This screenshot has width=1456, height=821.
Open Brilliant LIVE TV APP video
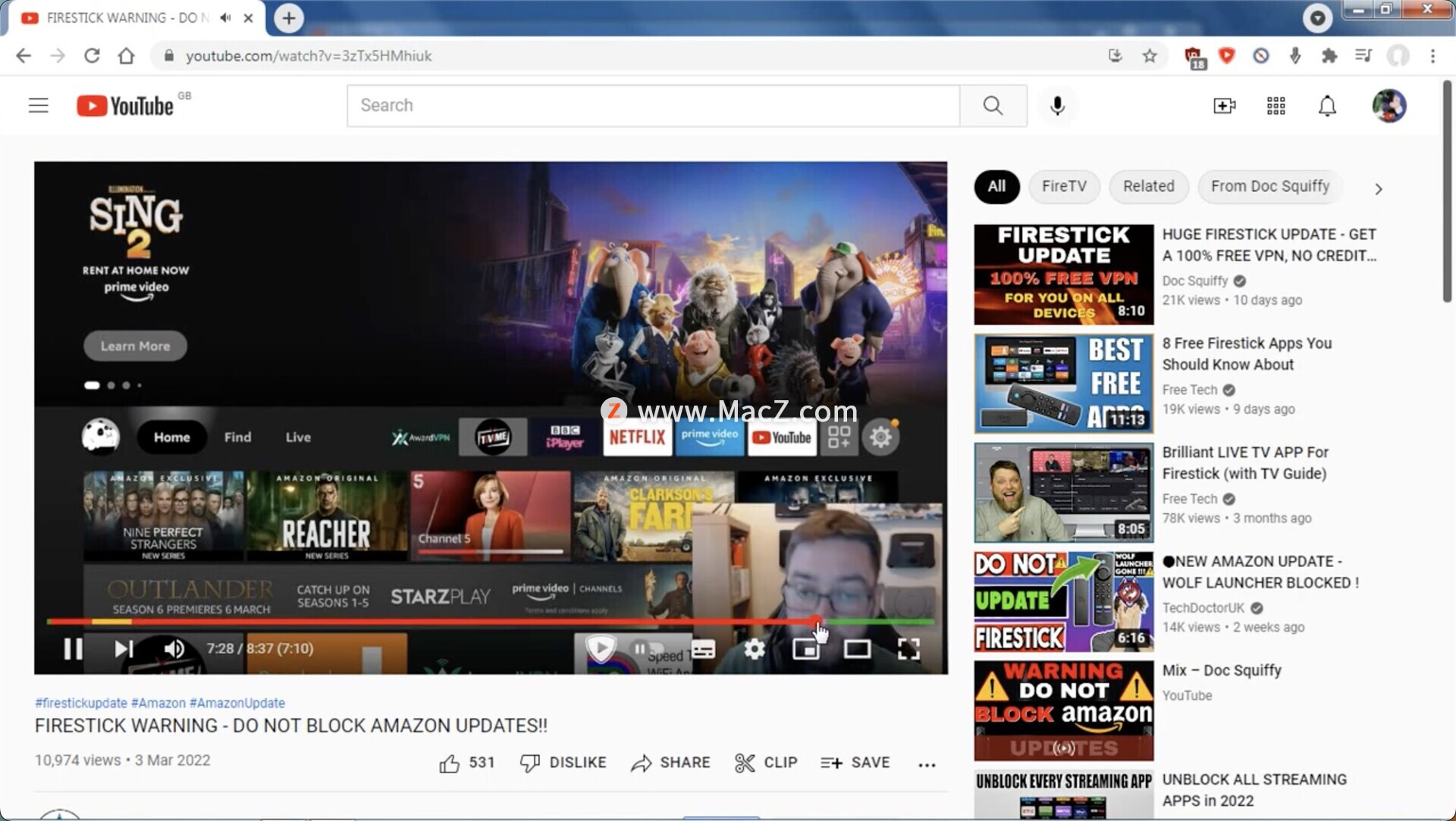tap(1245, 463)
